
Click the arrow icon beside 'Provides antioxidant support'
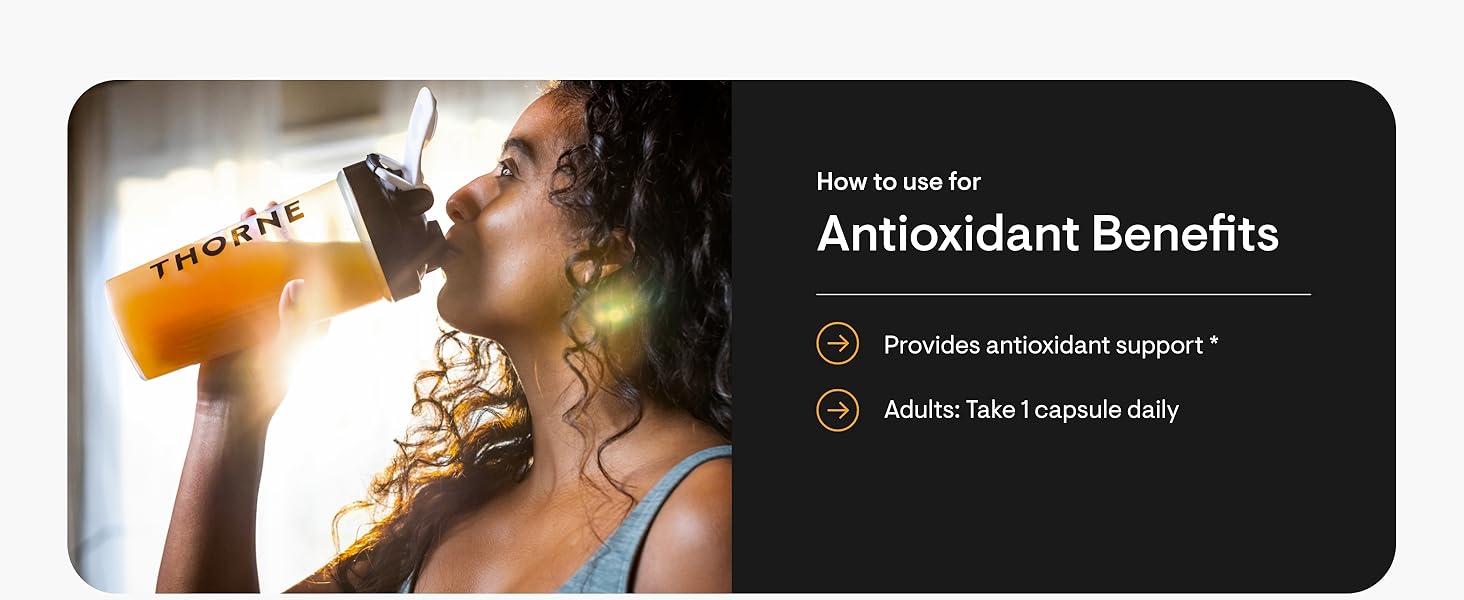(838, 345)
